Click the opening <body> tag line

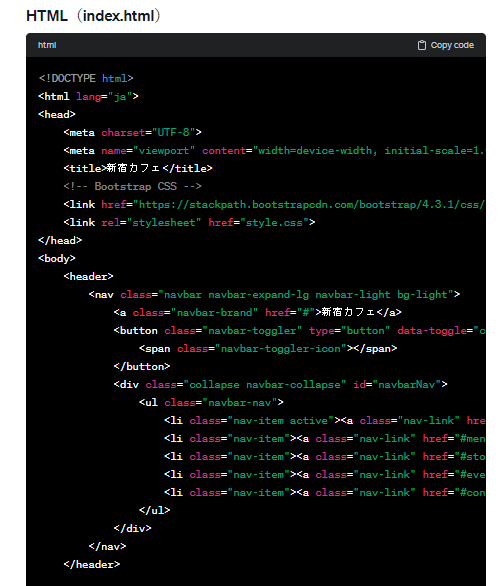click(x=57, y=258)
